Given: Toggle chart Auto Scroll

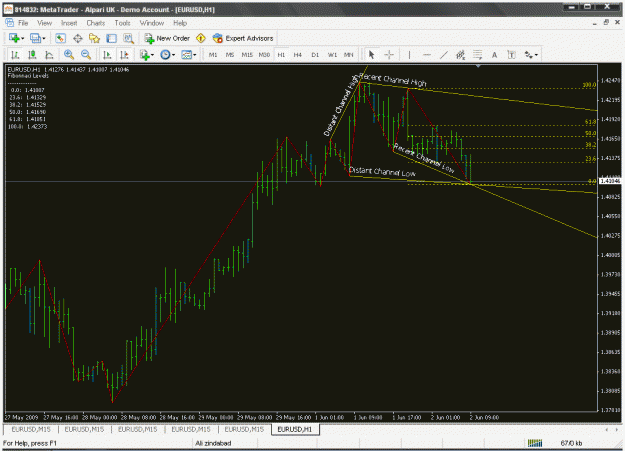Looking at the screenshot, I should 107,55.
